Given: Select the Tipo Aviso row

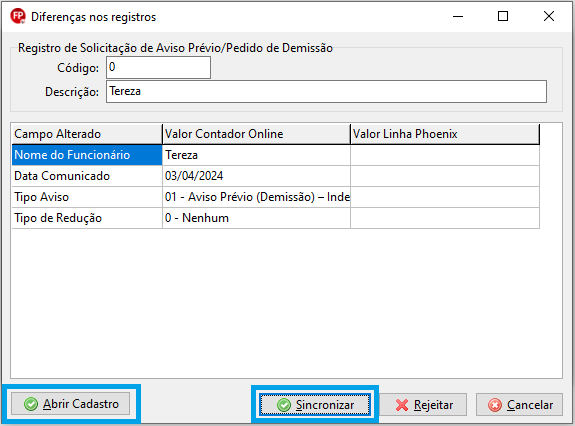Looking at the screenshot, I should (276, 197).
